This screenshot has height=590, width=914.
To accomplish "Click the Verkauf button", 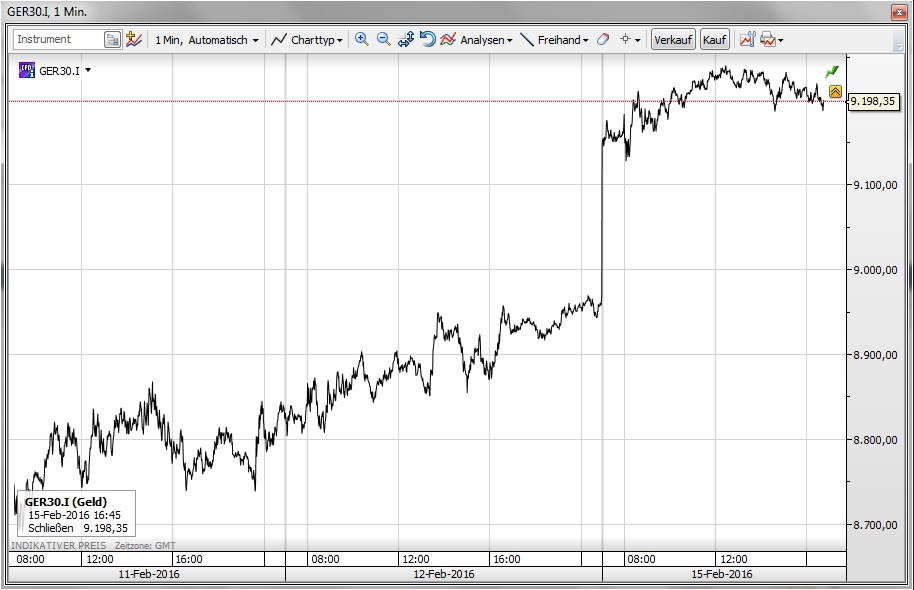I will (673, 40).
